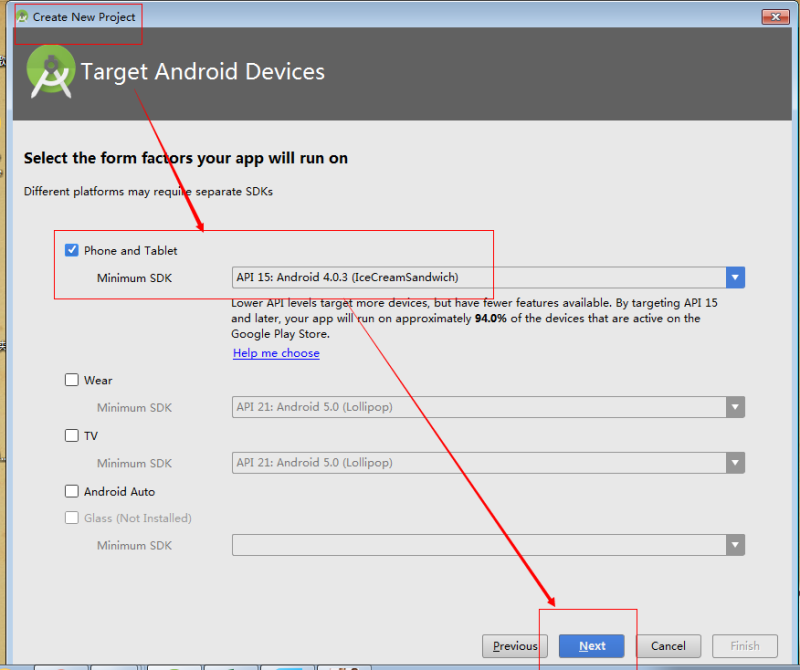Expand the Wear Minimum SDK dropdown arrow
Screen dimensions: 800x670
click(735, 407)
